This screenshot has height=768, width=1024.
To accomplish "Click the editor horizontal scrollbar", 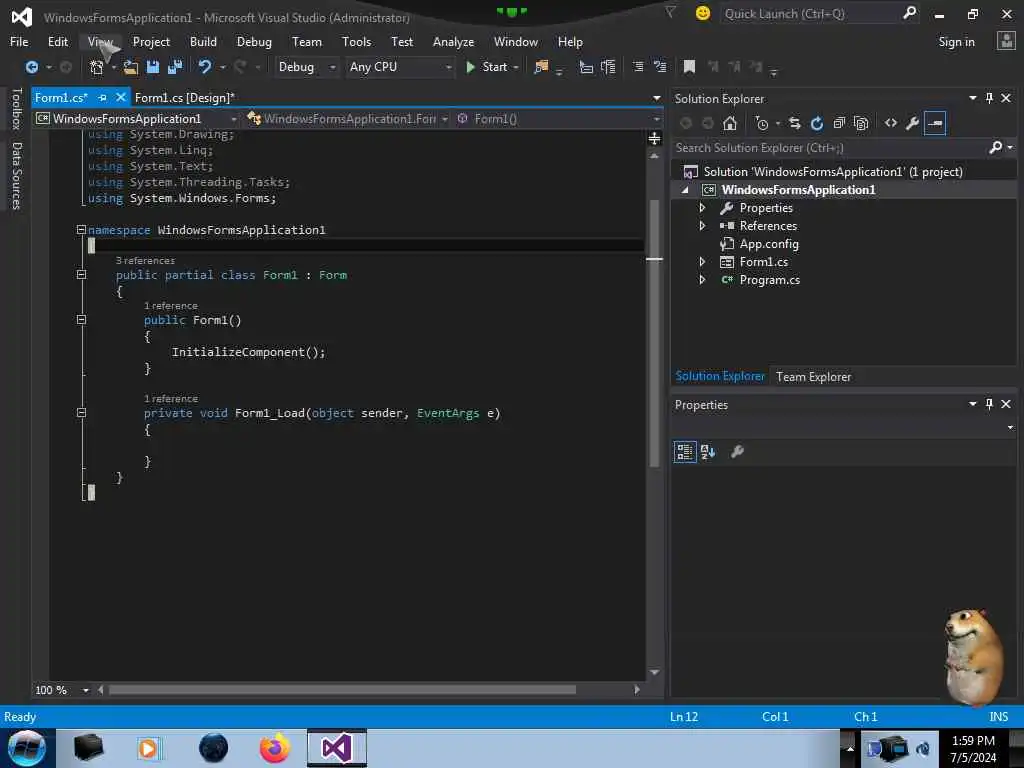I will coord(342,690).
